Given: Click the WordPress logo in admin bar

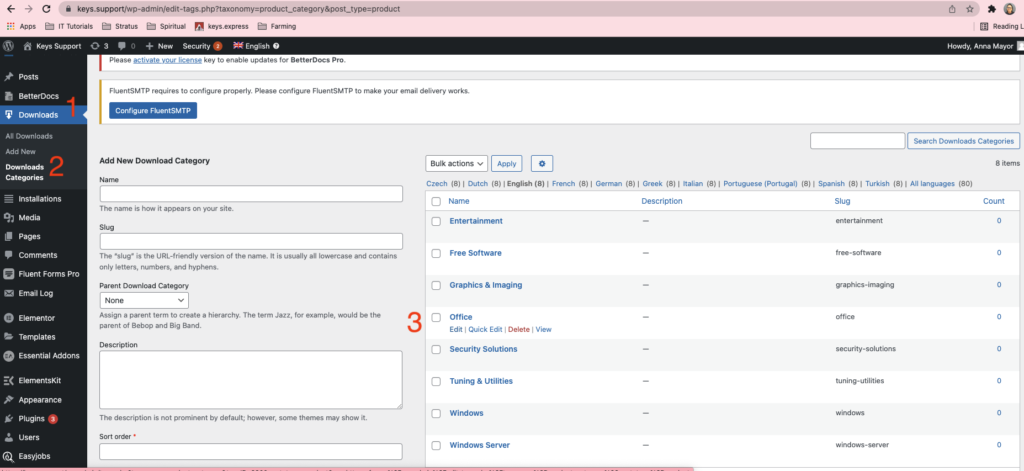Looking at the screenshot, I should [x=9, y=46].
